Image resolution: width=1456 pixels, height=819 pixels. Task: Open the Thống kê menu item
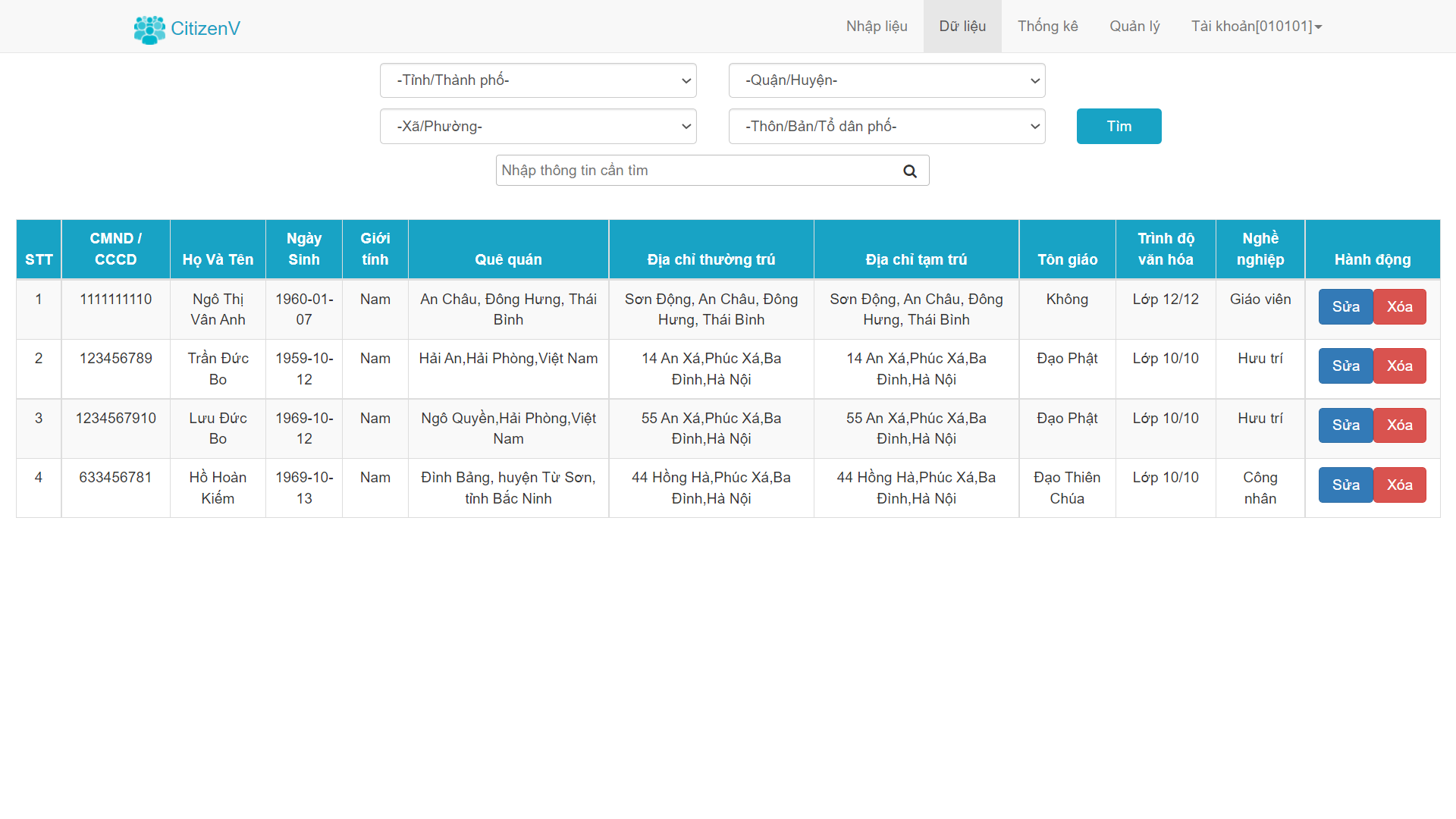point(1047,27)
